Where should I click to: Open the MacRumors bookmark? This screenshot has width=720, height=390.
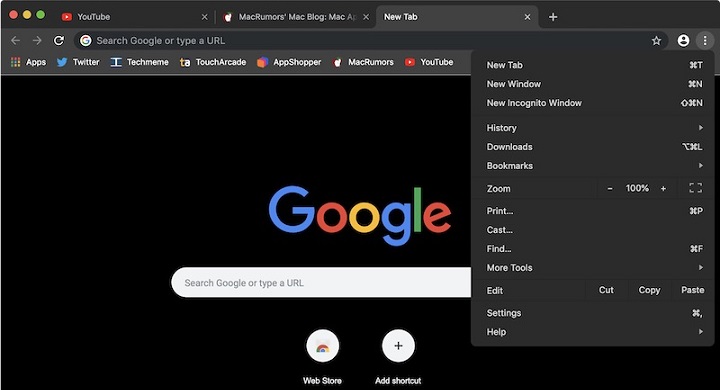pos(363,62)
